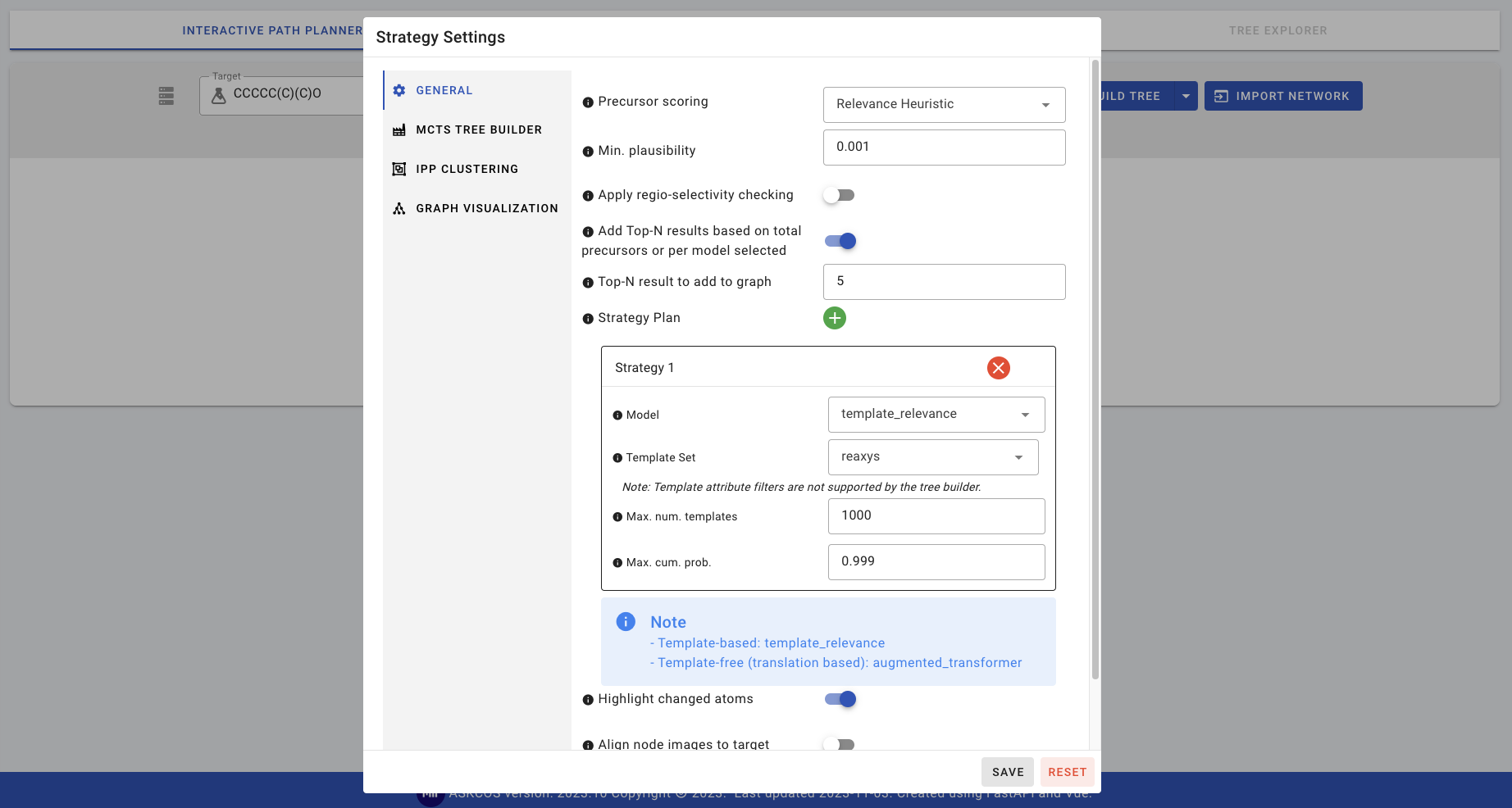Click the server icon left of Target field

coord(166,96)
